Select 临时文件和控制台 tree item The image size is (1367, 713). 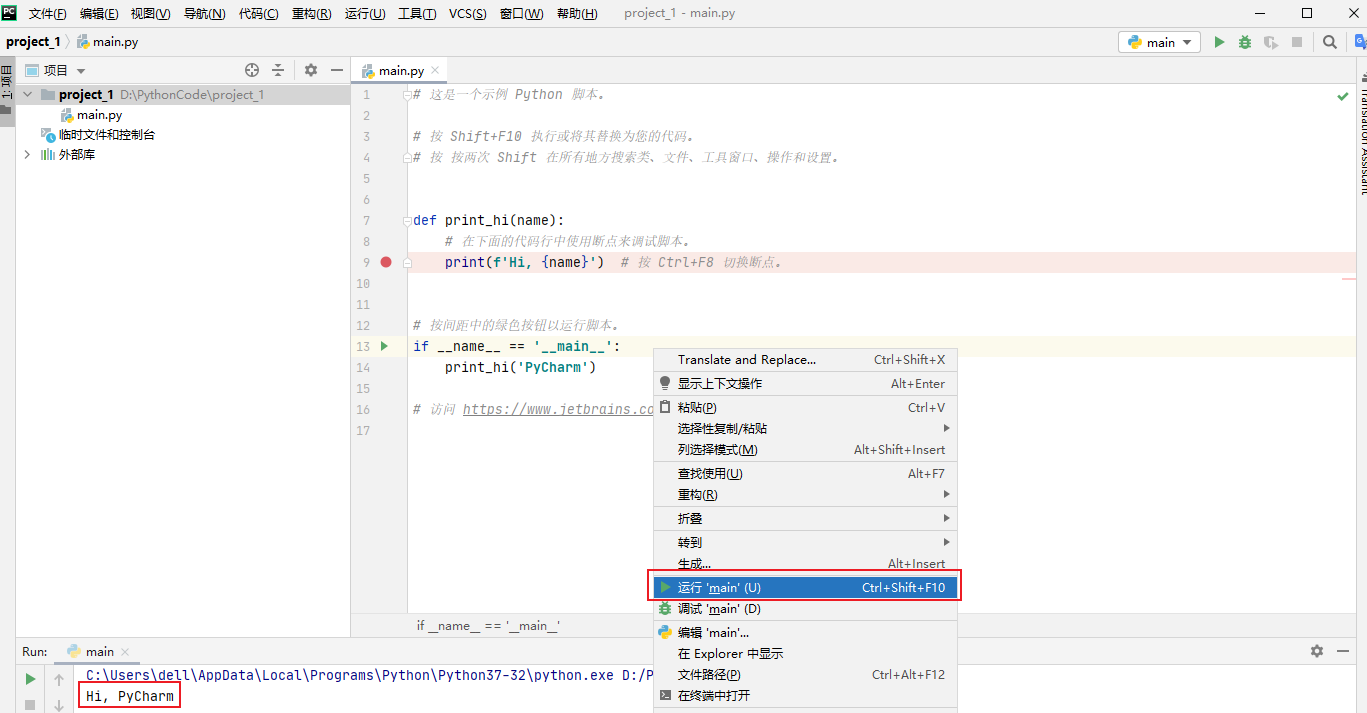pos(106,135)
